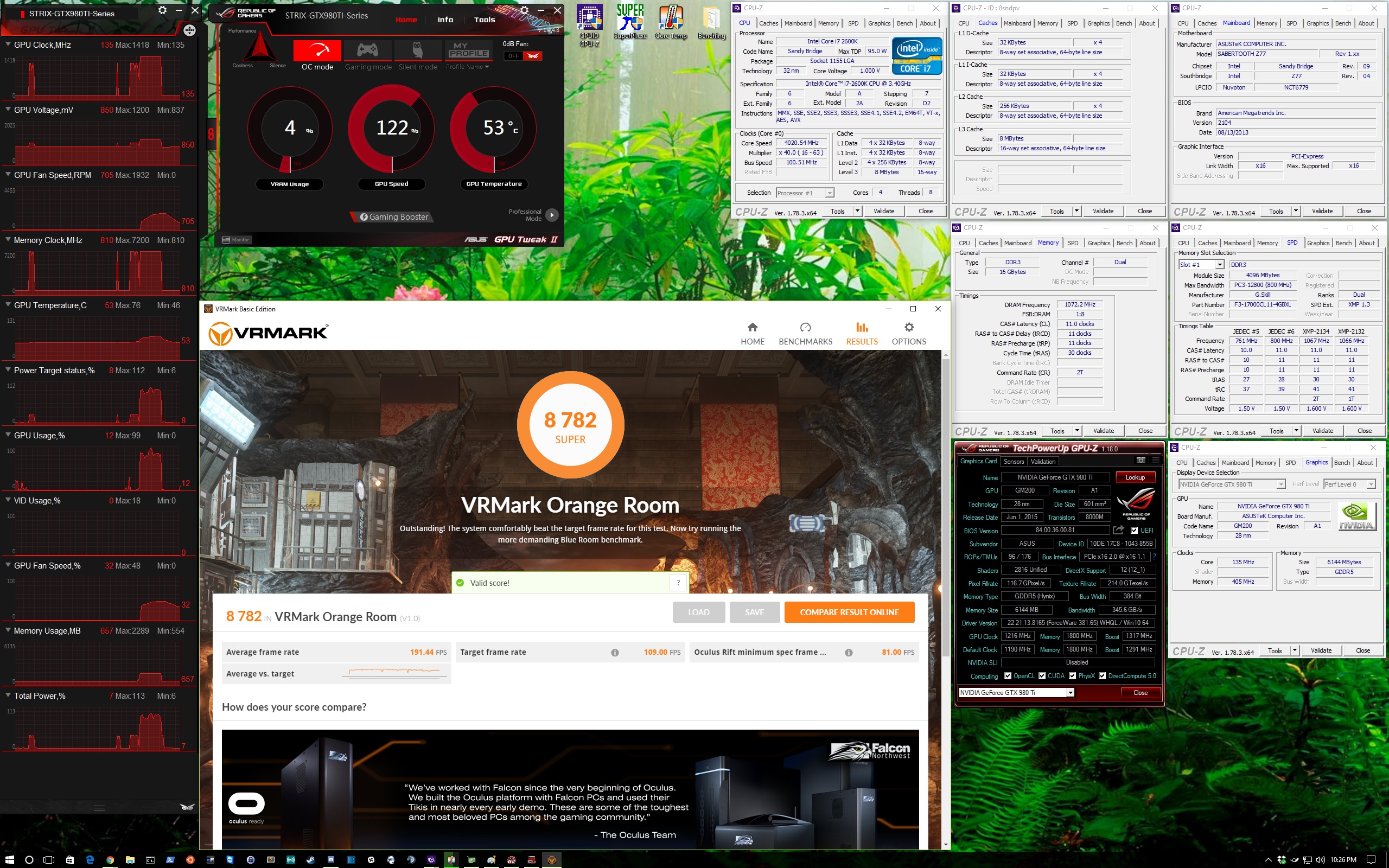Collapse the GPU Clock graph

(8, 45)
